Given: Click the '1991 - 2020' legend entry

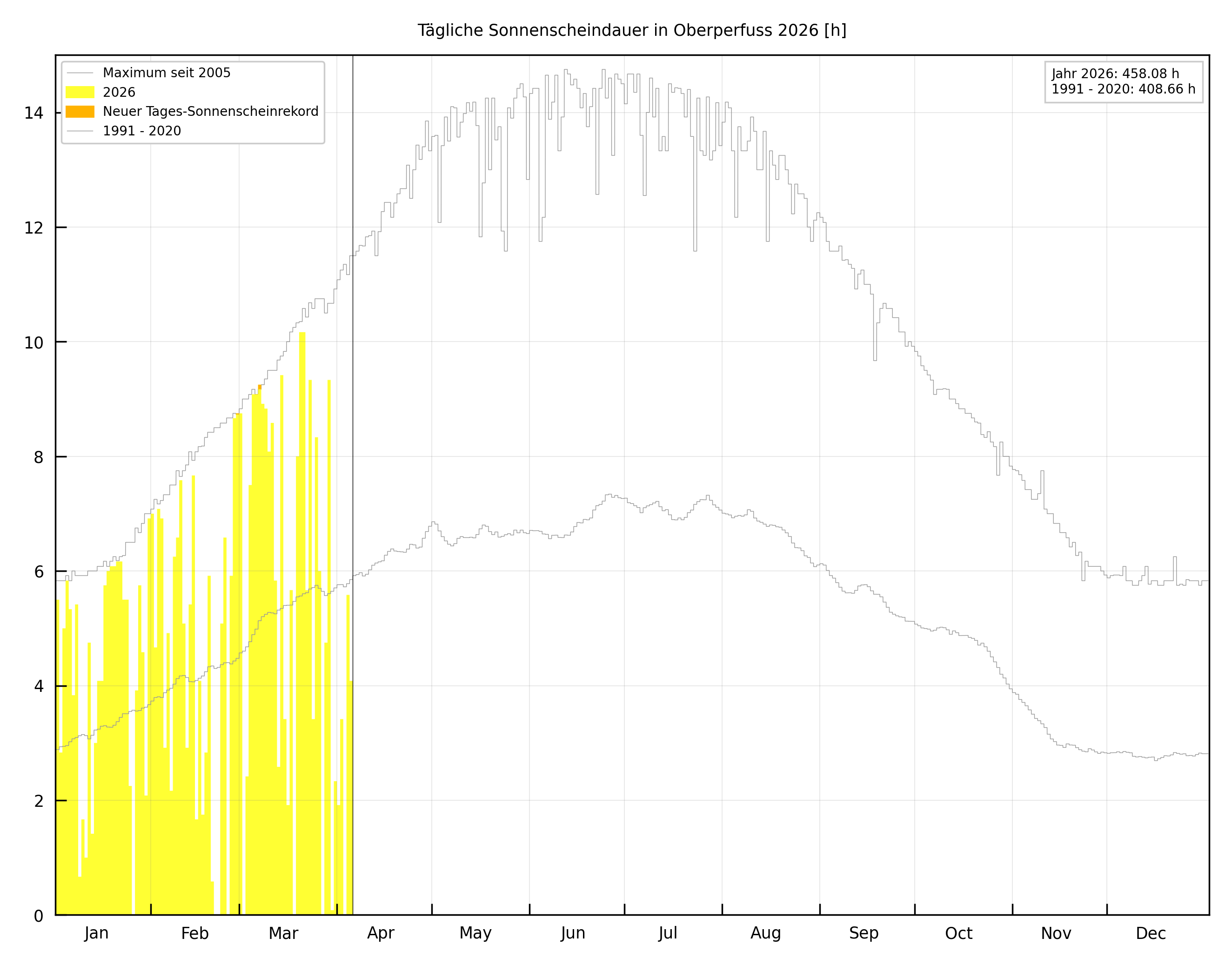Looking at the screenshot, I should [142, 131].
